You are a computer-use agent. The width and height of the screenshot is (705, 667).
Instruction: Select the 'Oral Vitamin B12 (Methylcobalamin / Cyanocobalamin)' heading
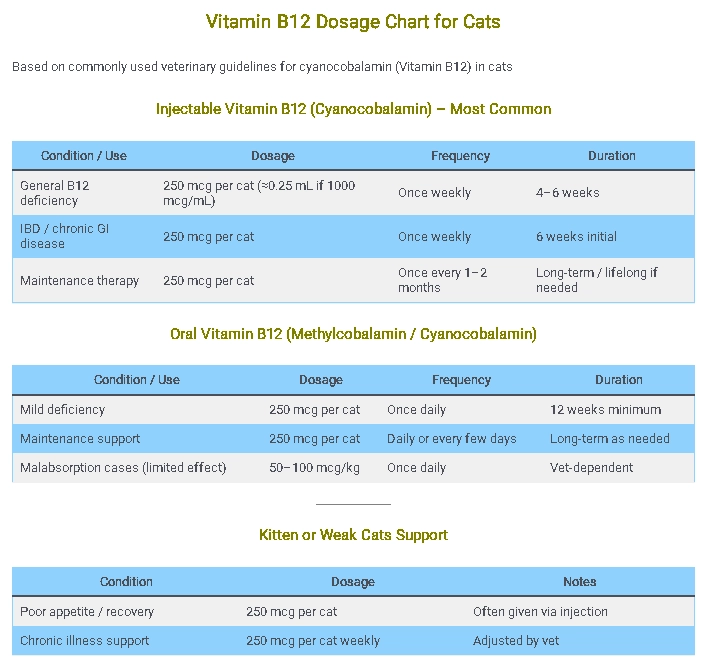pyautogui.click(x=353, y=334)
